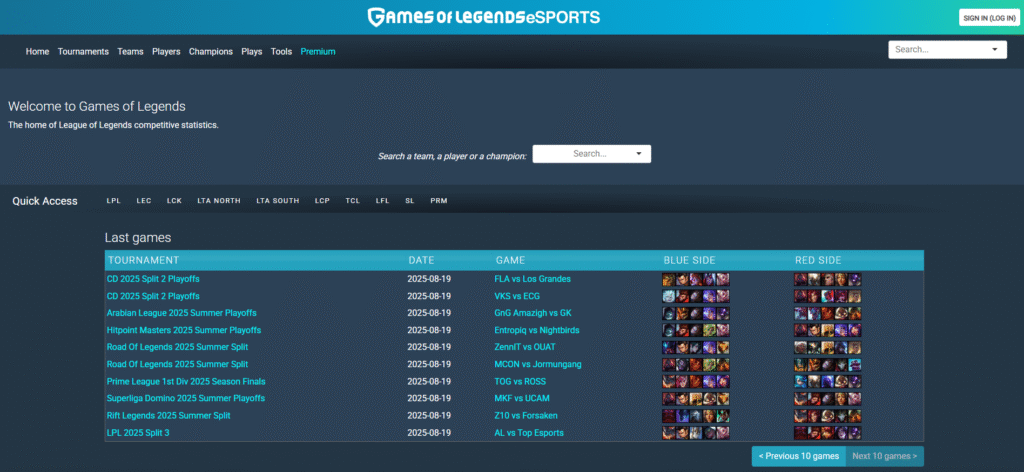
Task: Select LCP in Quick Access
Action: 322,201
